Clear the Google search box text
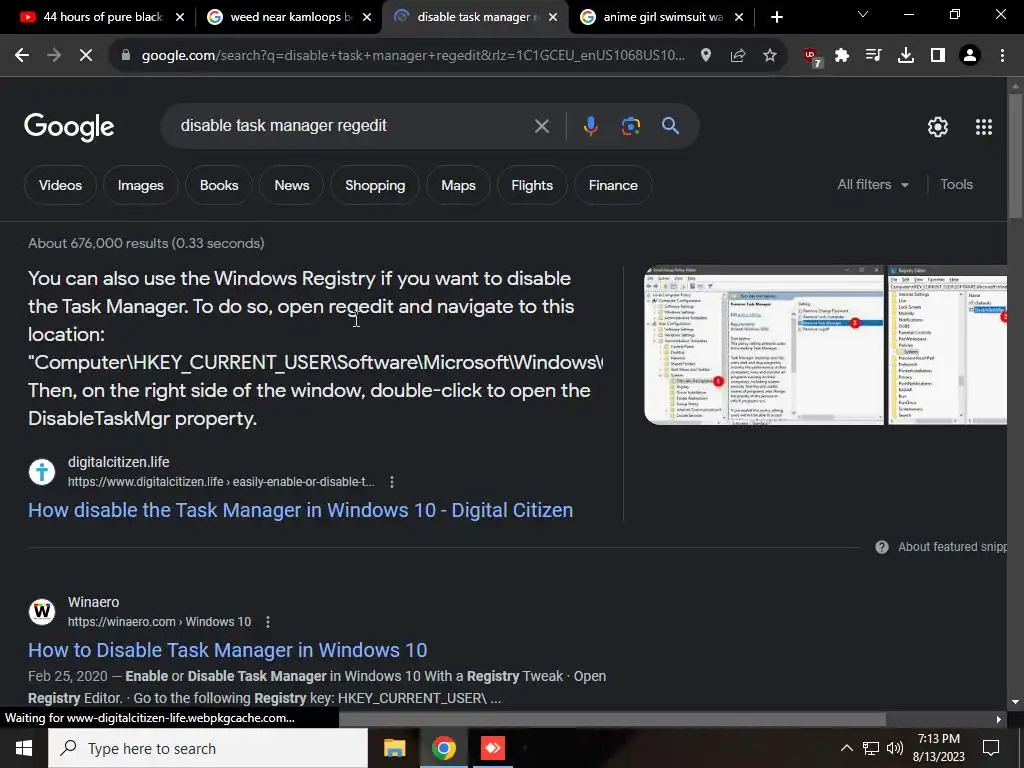The width and height of the screenshot is (1024, 768). point(541,126)
